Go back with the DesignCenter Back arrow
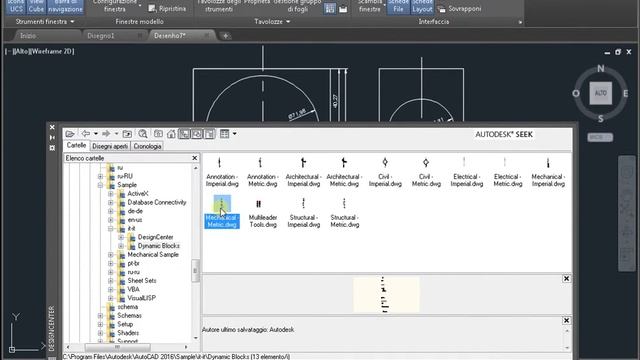This screenshot has width=640, height=360. tap(85, 134)
